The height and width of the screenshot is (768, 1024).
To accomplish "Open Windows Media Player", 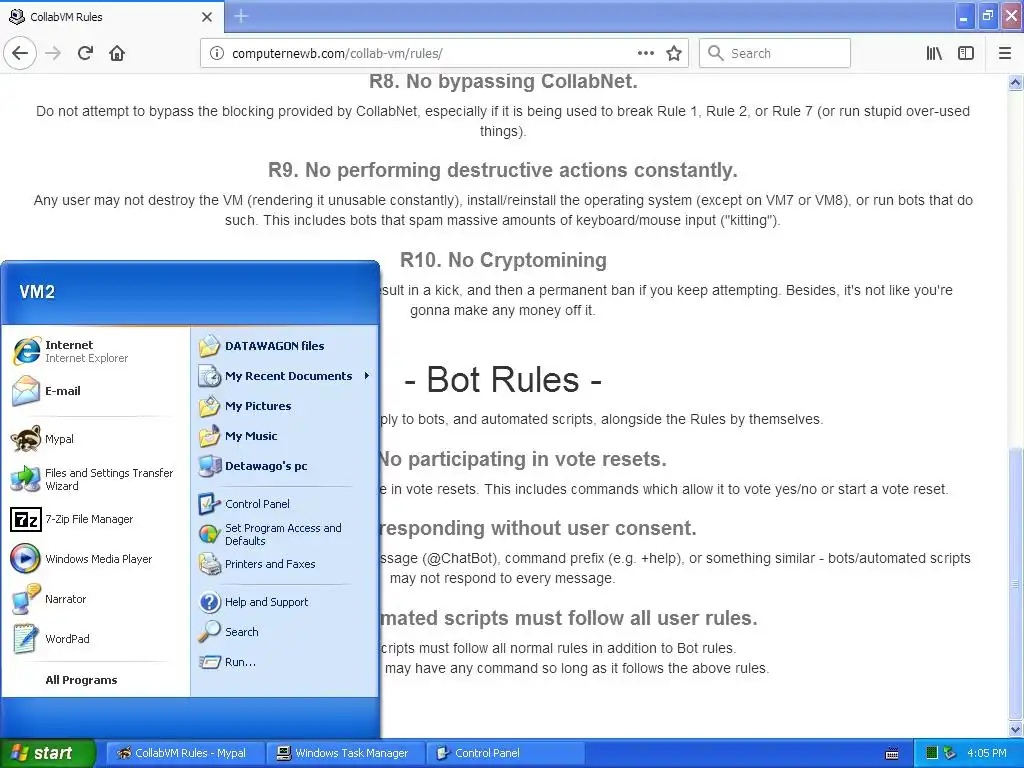I will coord(95,559).
